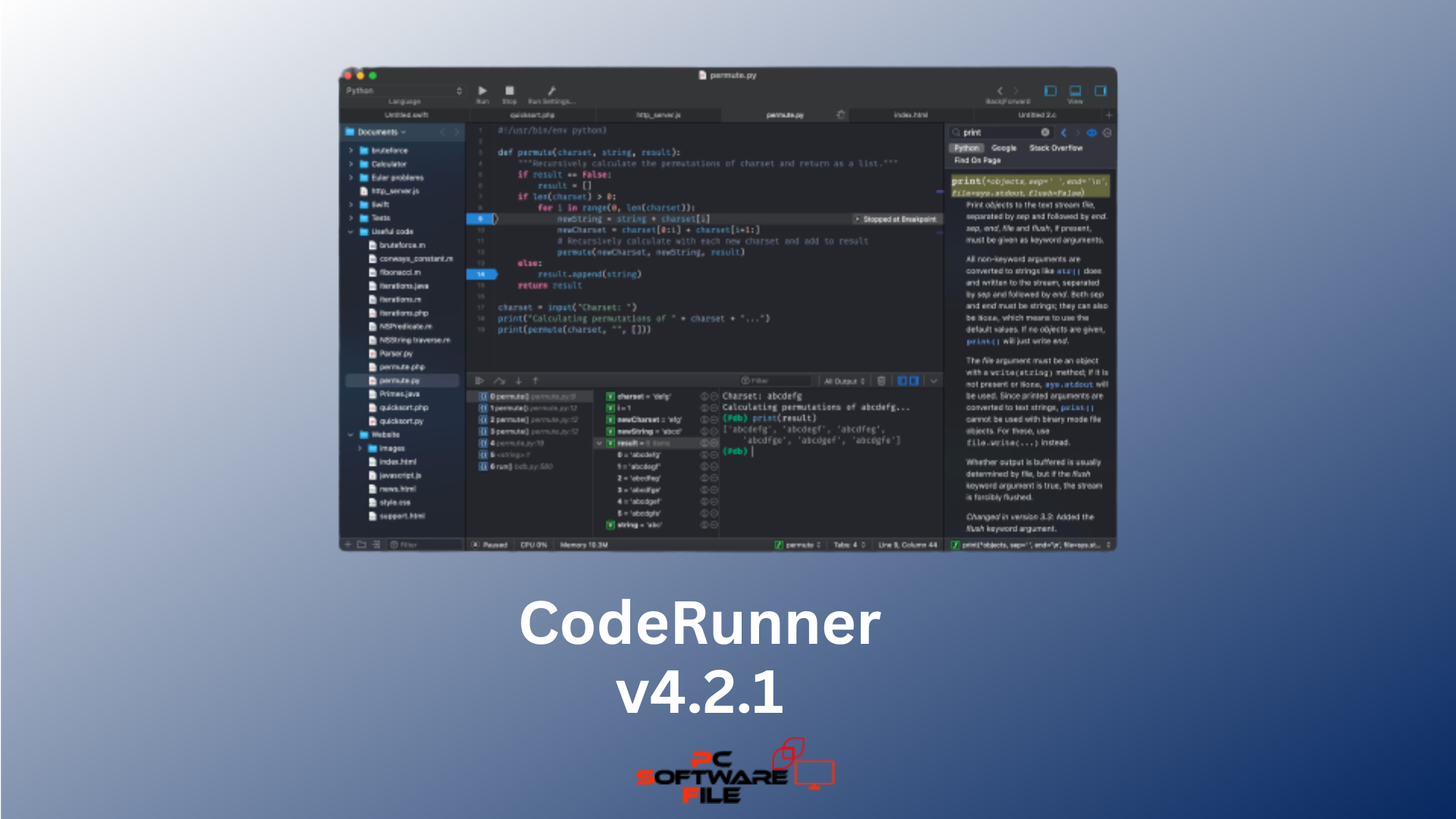1456x819 pixels.
Task: Click the Stop square button
Action: pyautogui.click(x=510, y=91)
